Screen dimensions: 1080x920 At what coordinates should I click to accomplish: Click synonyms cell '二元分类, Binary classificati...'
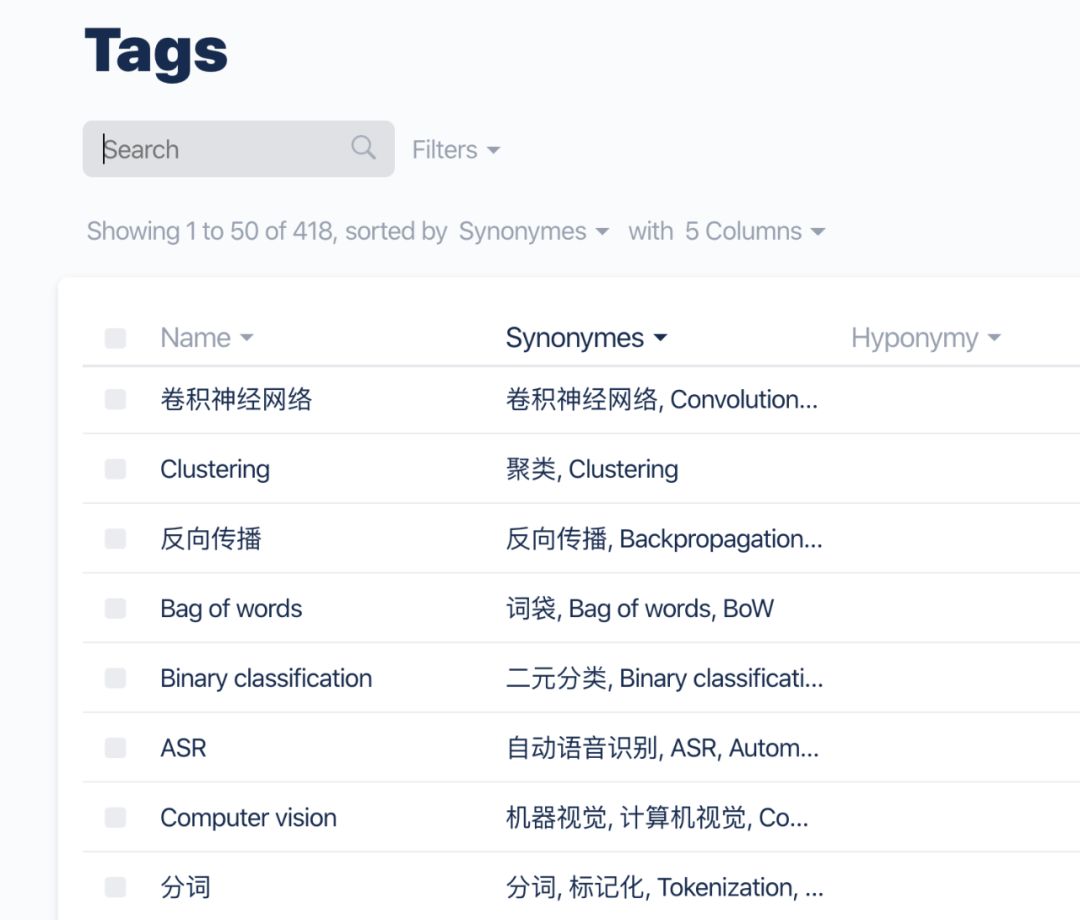tap(665, 678)
